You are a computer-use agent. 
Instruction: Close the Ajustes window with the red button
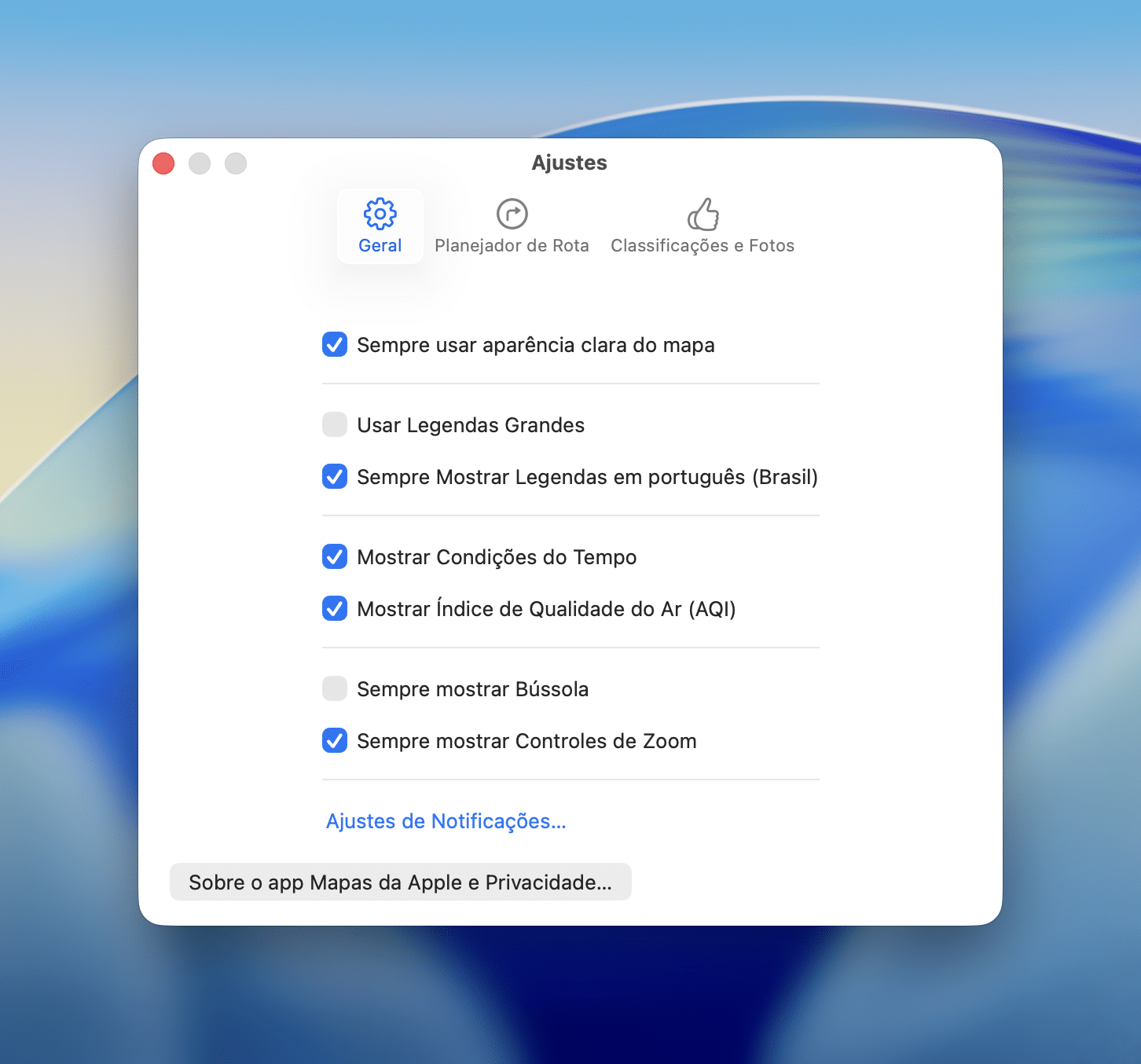(x=163, y=163)
